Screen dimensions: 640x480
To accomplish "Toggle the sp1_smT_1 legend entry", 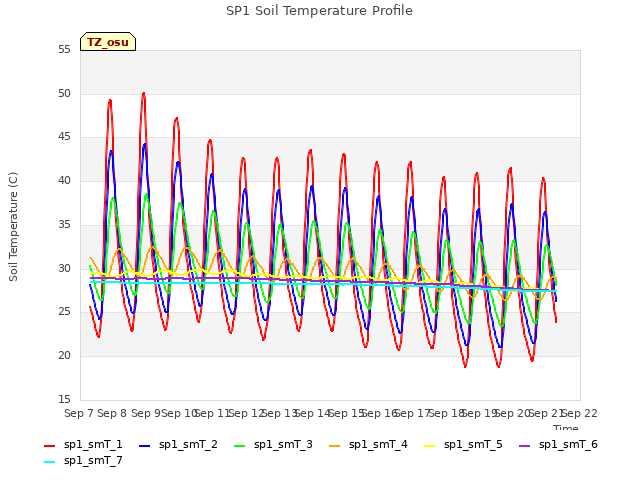I will [83, 444].
